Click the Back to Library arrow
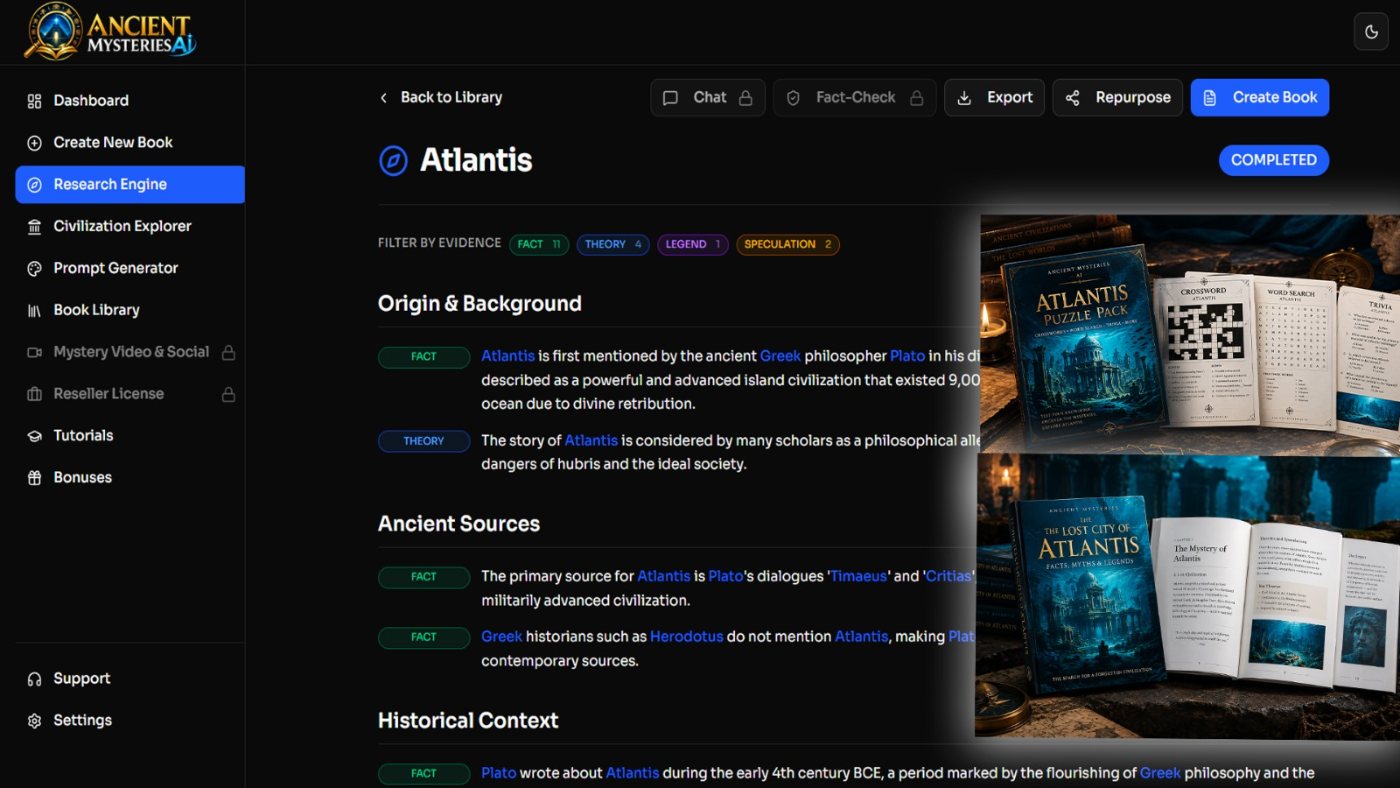This screenshot has height=788, width=1400. click(x=383, y=98)
